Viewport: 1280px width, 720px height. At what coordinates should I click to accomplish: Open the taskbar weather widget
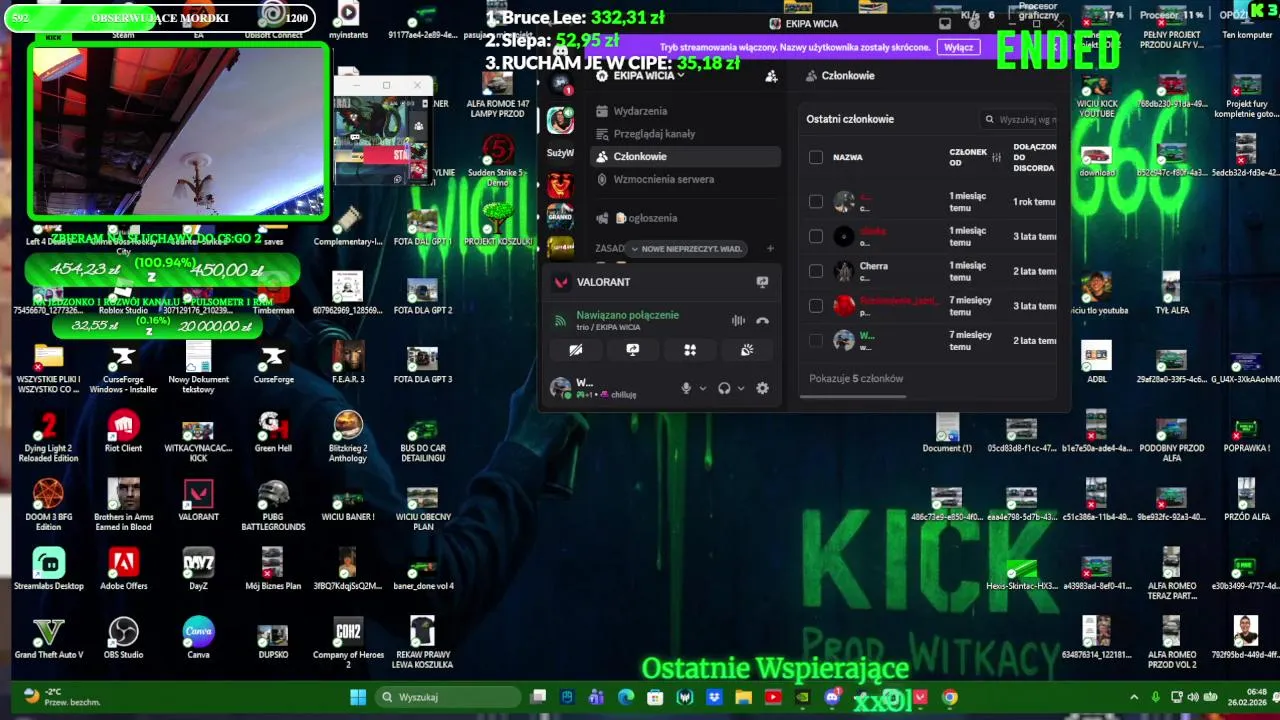point(62,697)
